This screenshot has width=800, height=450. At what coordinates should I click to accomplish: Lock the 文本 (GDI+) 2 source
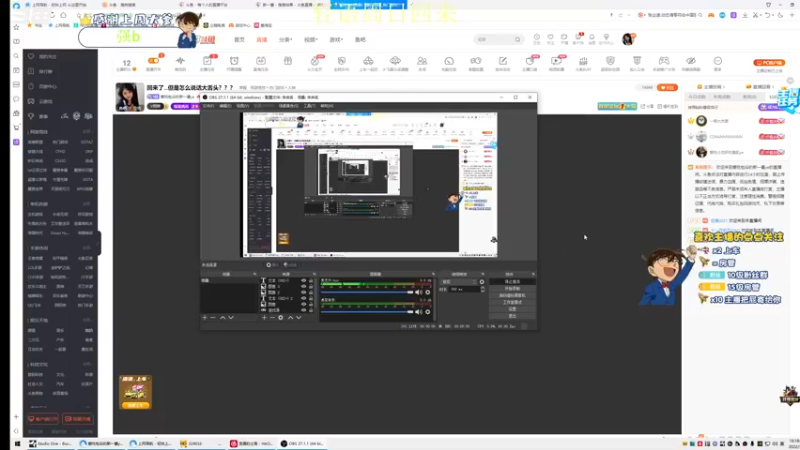pos(311,298)
